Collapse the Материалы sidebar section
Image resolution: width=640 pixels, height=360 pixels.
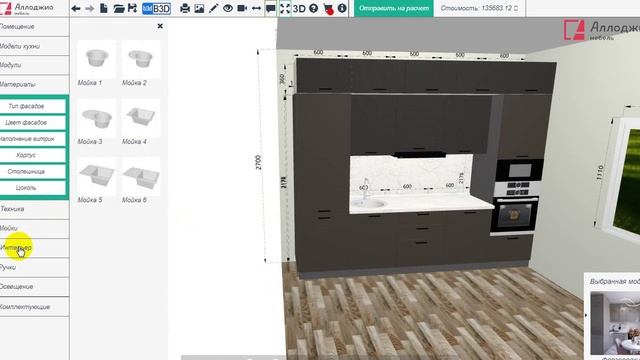click(34, 84)
